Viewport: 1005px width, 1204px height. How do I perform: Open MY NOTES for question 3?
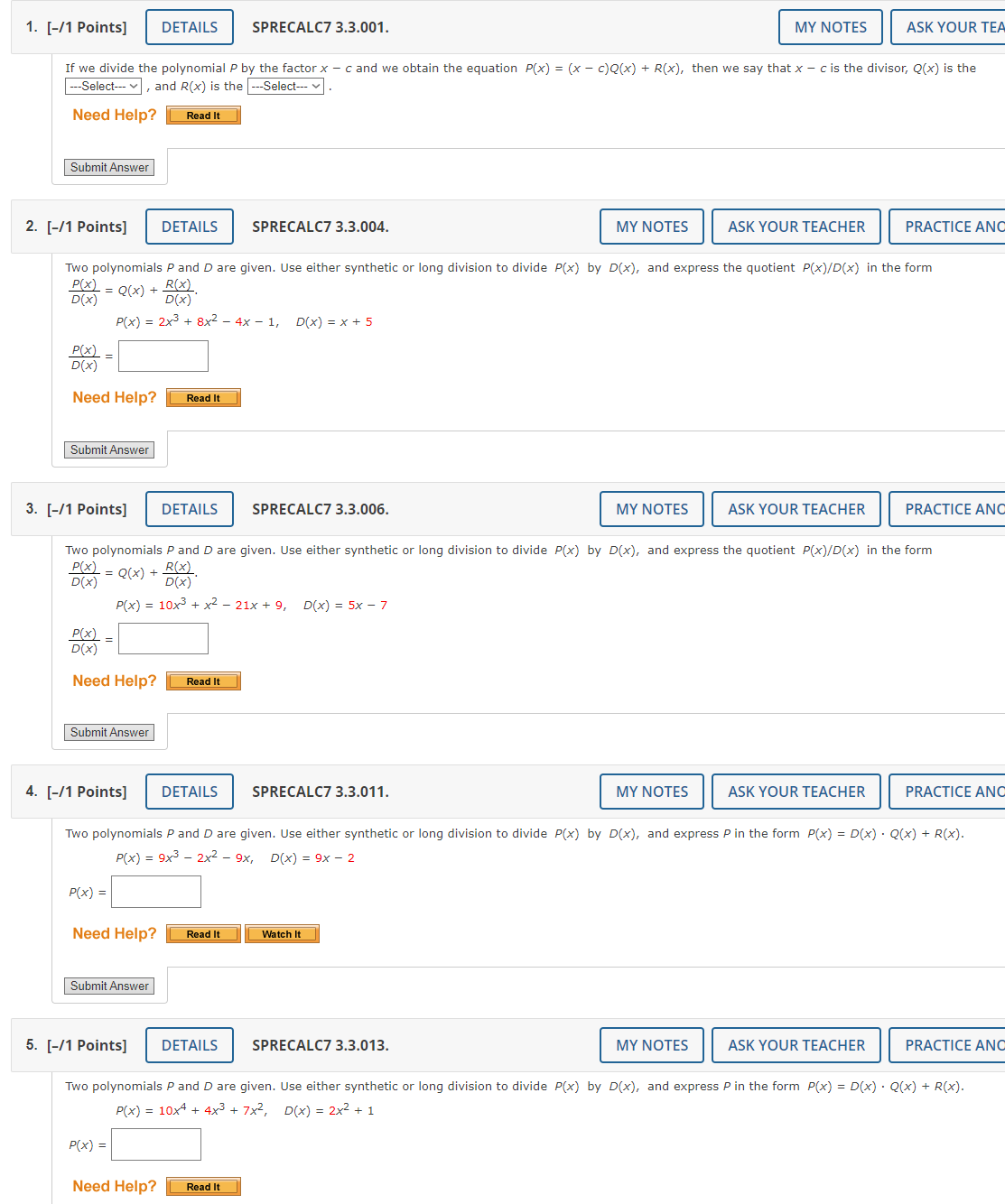tap(651, 508)
